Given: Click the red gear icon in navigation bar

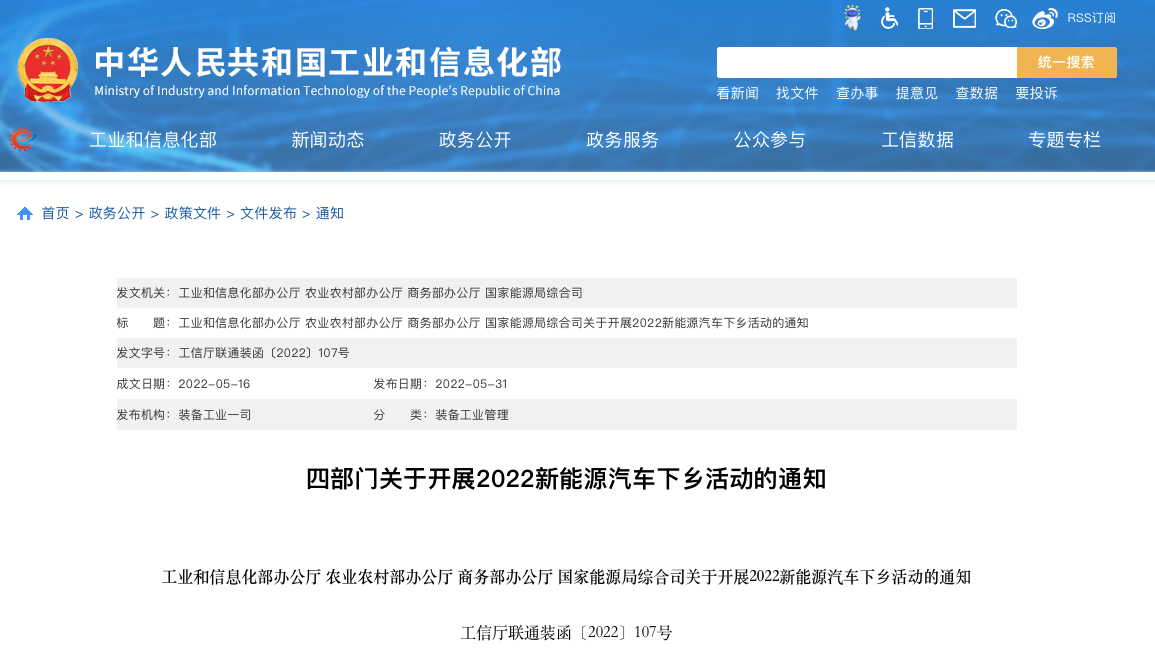Looking at the screenshot, I should pyautogui.click(x=21, y=139).
